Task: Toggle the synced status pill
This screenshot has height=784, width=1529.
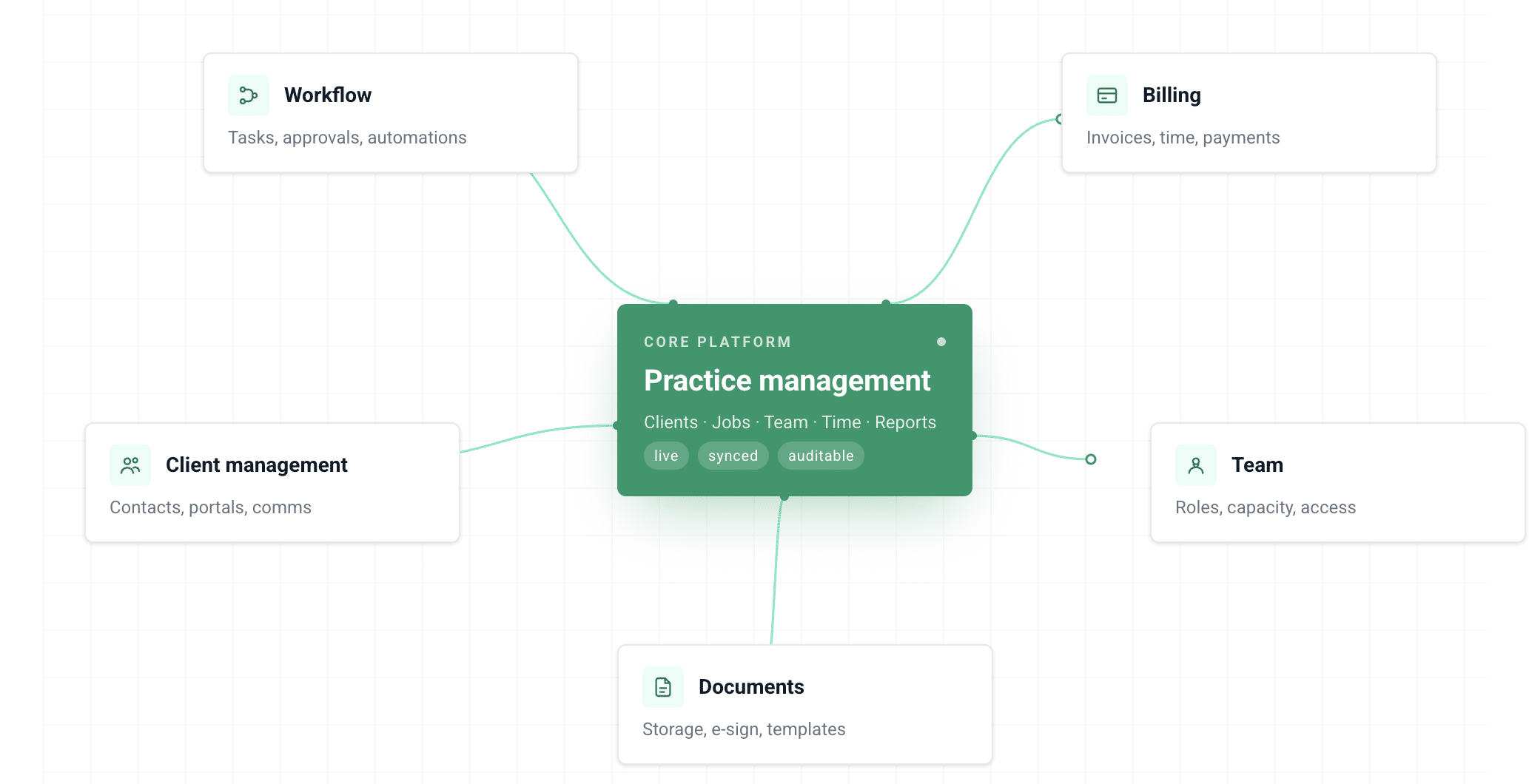Action: (x=733, y=456)
